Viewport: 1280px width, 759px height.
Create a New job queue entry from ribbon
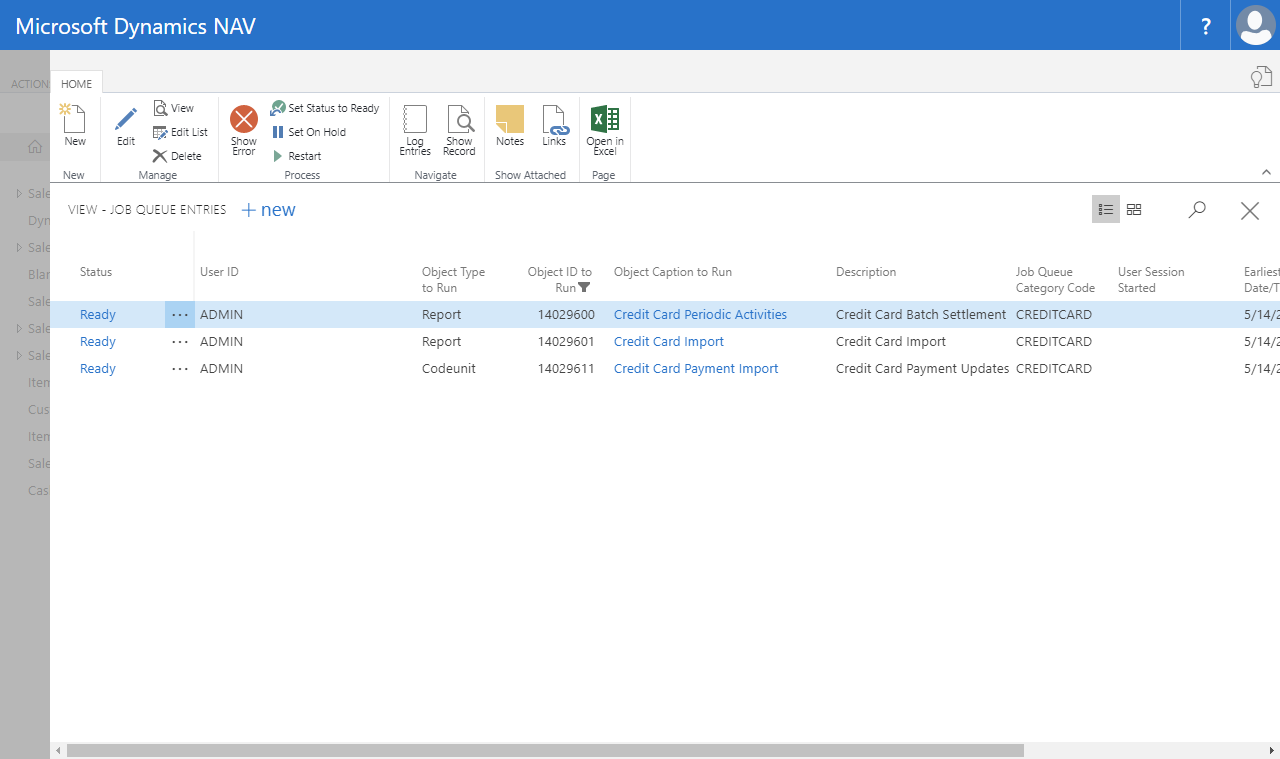pyautogui.click(x=75, y=127)
